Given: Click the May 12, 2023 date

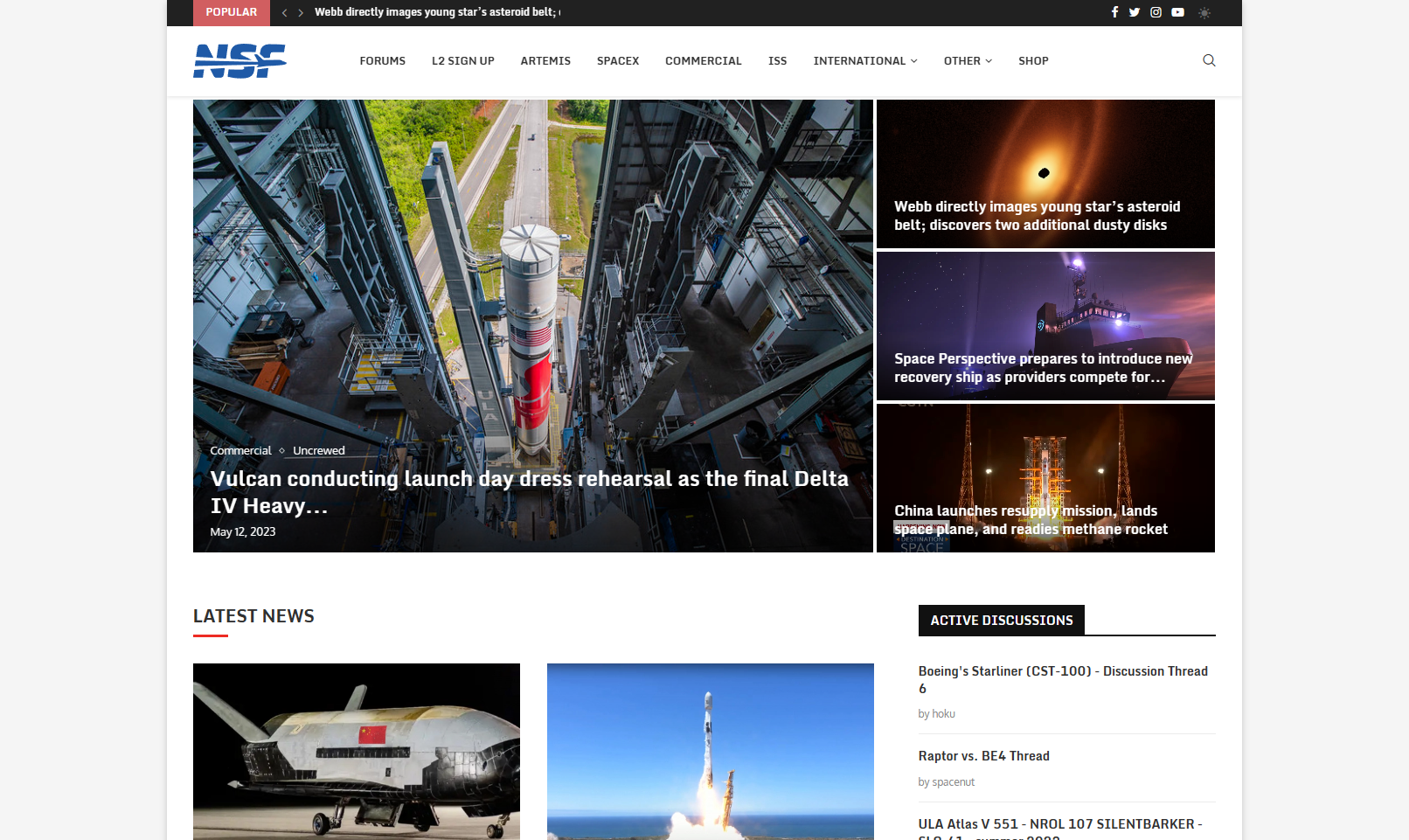Looking at the screenshot, I should pyautogui.click(x=243, y=531).
